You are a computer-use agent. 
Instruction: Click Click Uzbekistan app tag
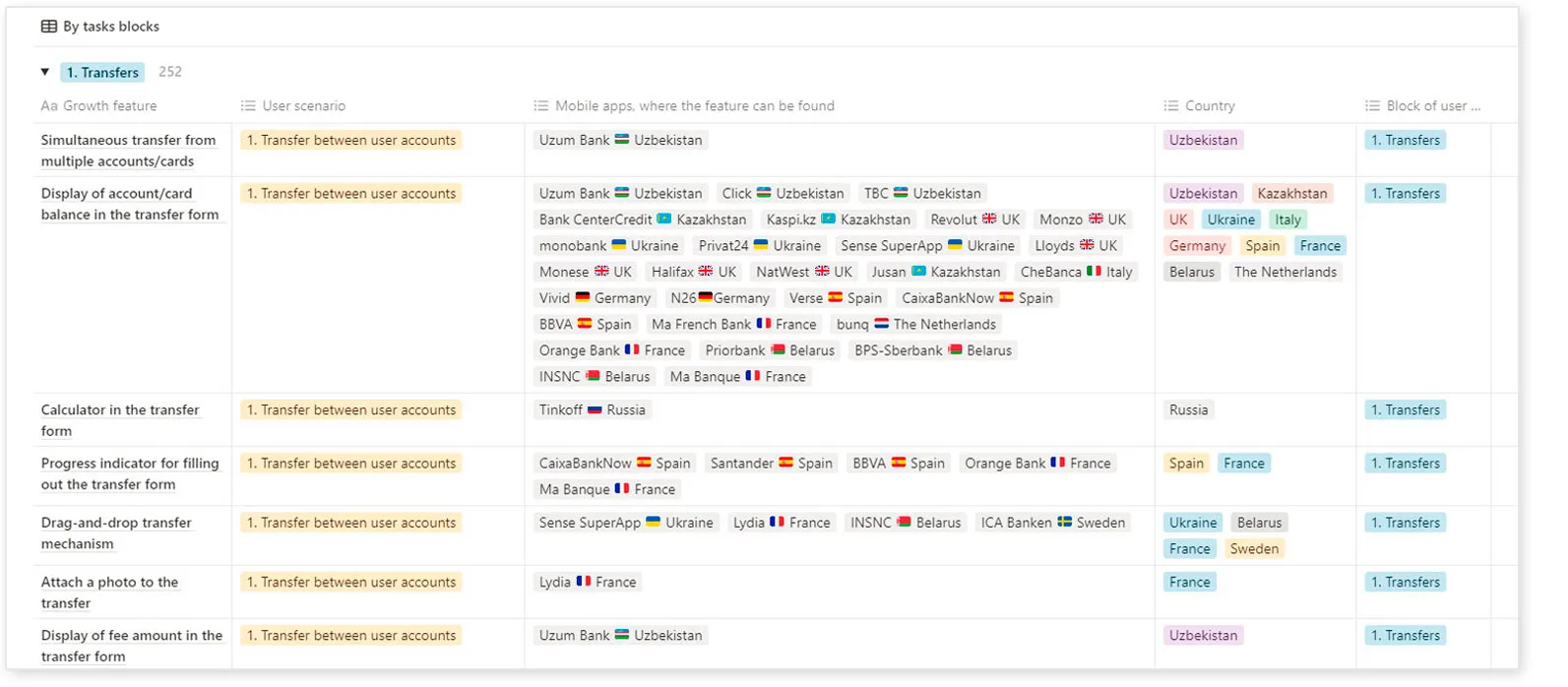(783, 193)
